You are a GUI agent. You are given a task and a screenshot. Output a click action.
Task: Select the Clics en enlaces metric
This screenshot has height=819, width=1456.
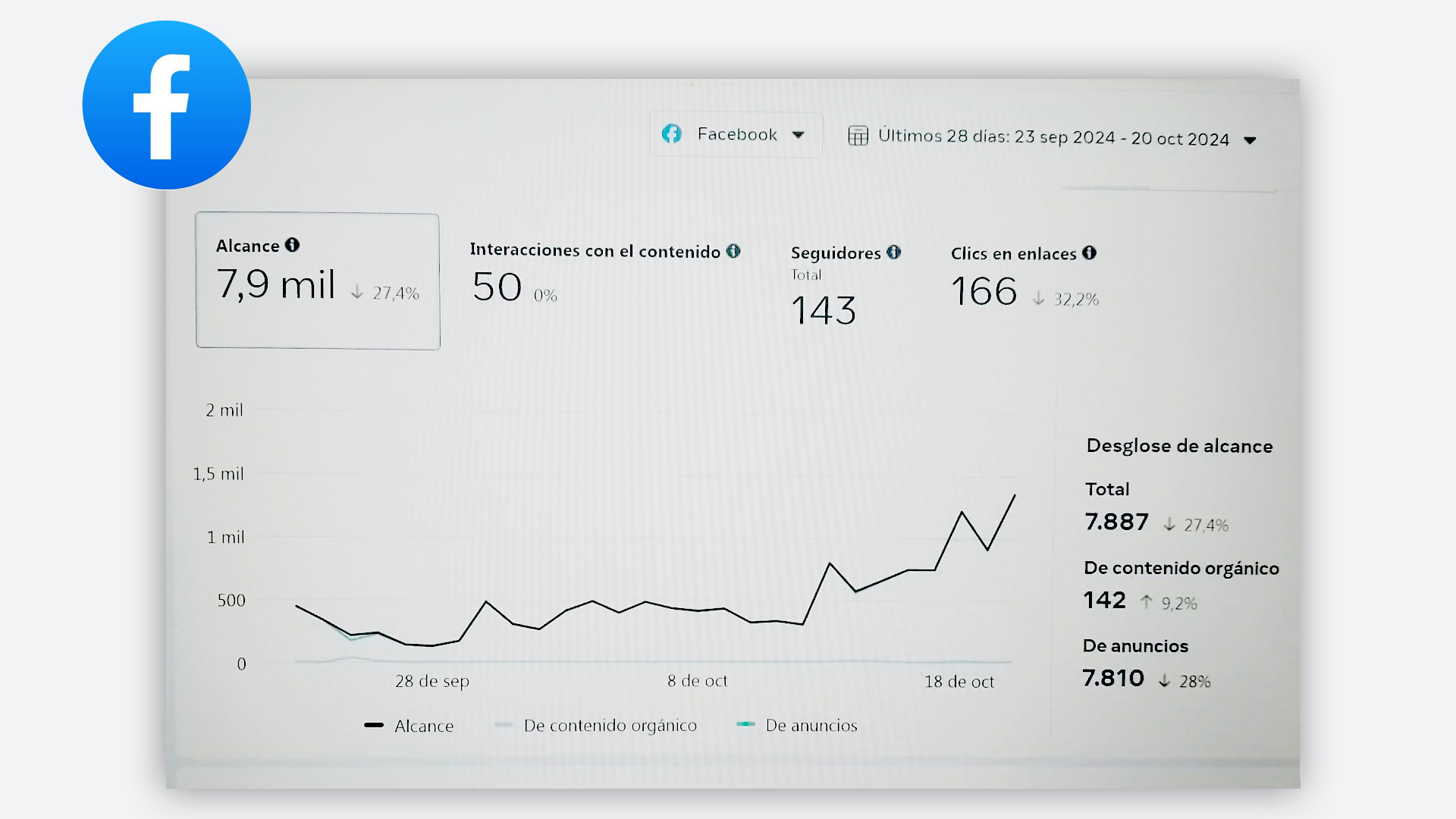click(1013, 254)
